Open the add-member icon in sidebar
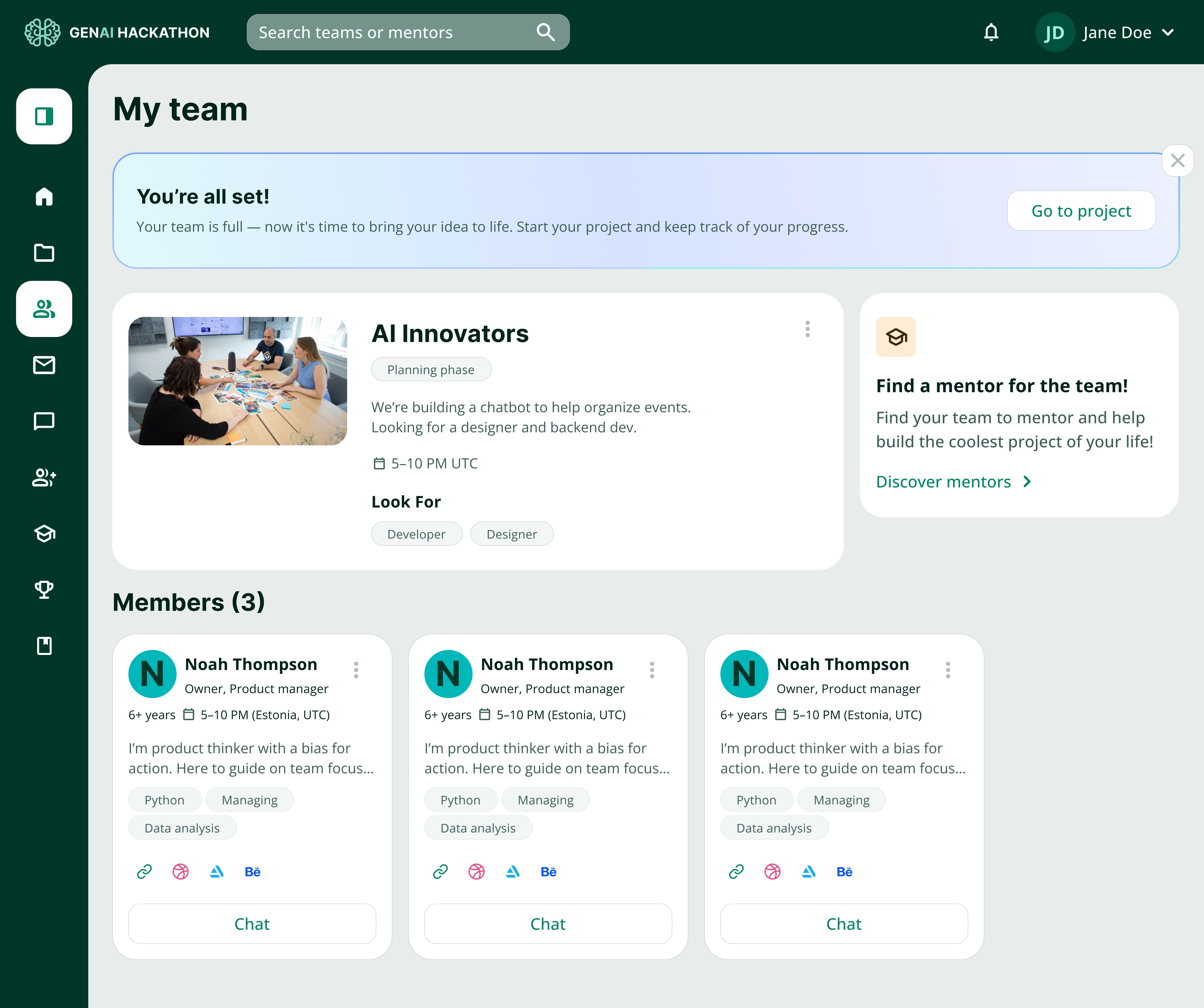The width and height of the screenshot is (1204, 1008). tap(44, 477)
